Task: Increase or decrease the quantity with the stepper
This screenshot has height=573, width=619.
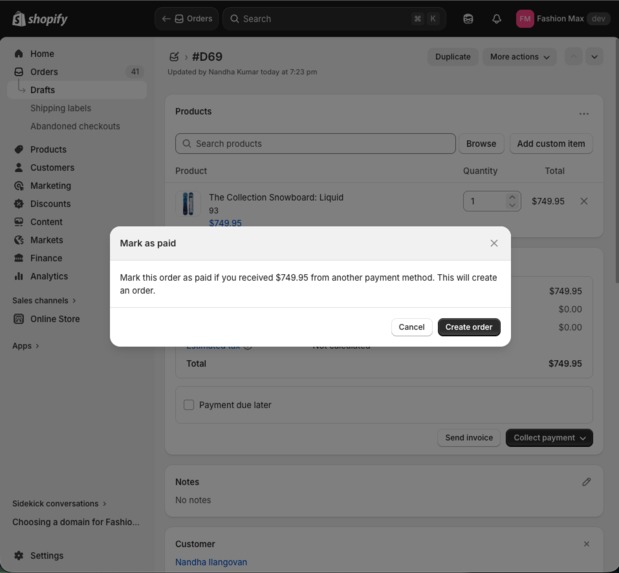Action: click(x=512, y=201)
